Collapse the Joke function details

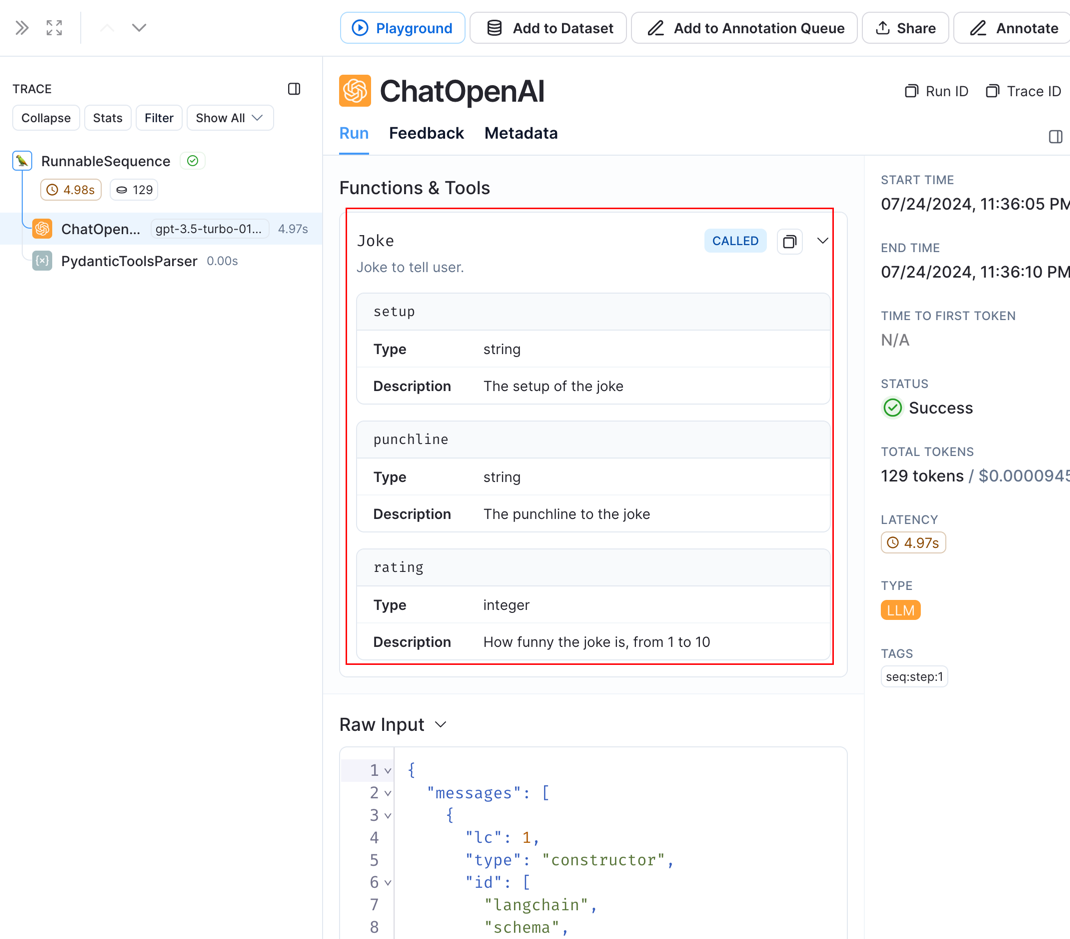pyautogui.click(x=823, y=241)
